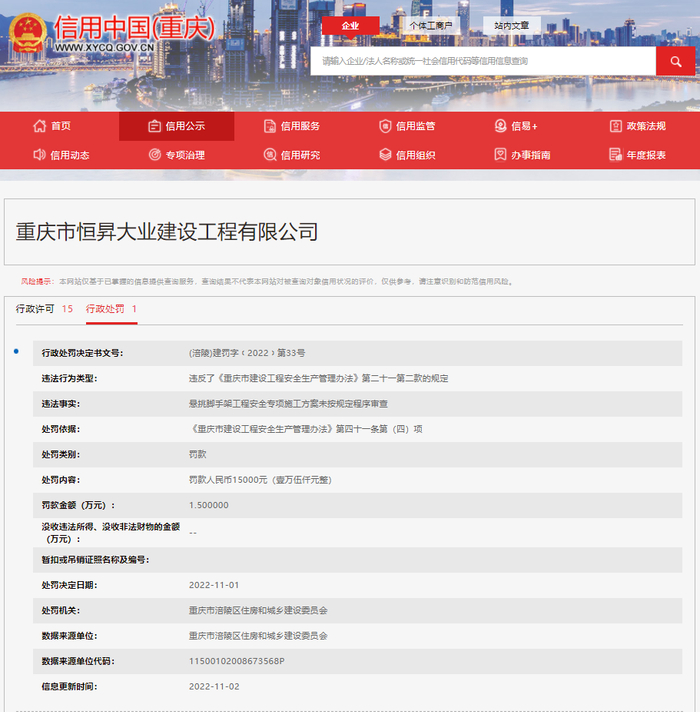
Task: Open the 政策法规 navigation item
Action: point(646,126)
